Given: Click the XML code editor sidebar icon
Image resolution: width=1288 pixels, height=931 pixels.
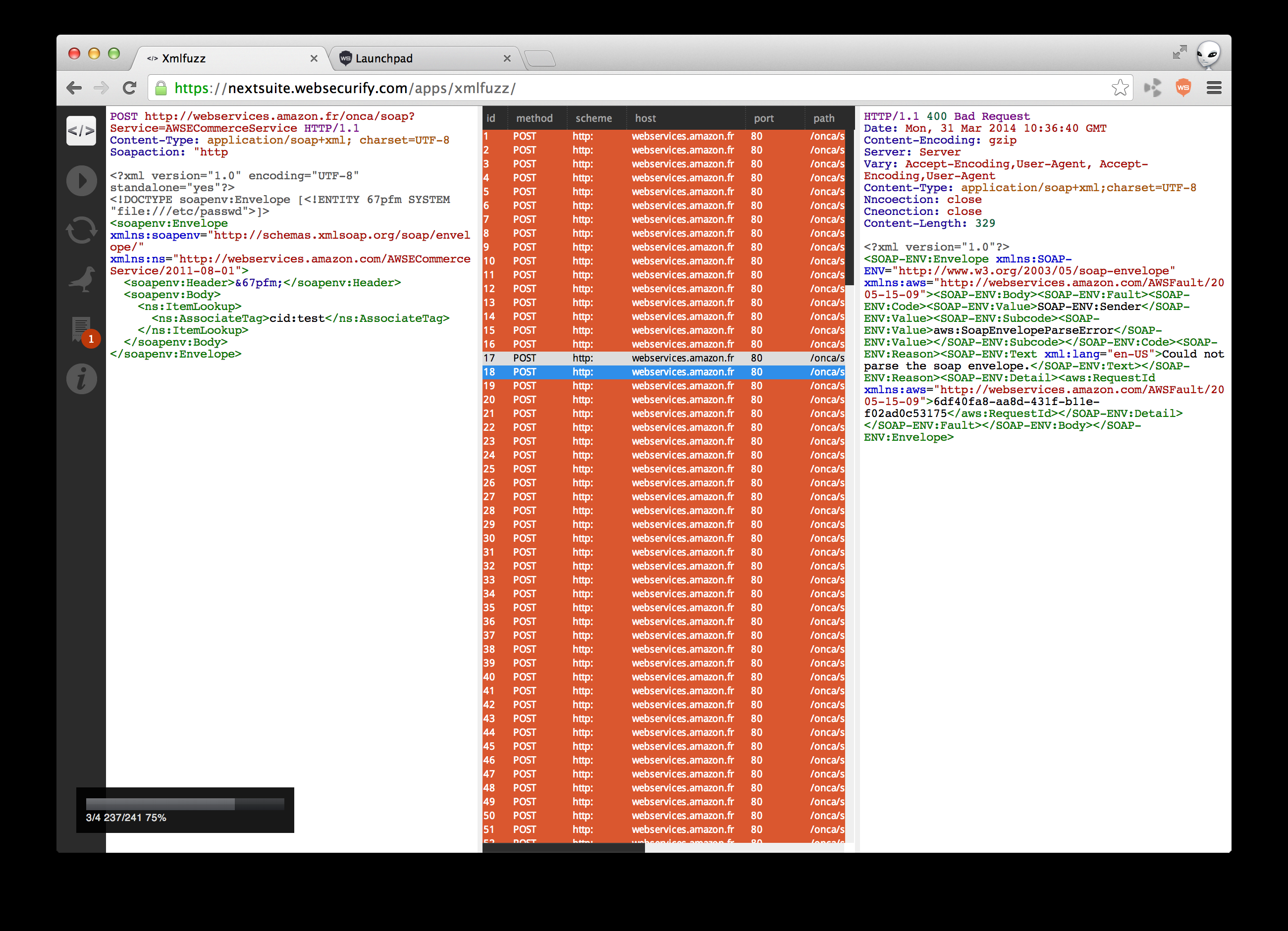Looking at the screenshot, I should [81, 131].
